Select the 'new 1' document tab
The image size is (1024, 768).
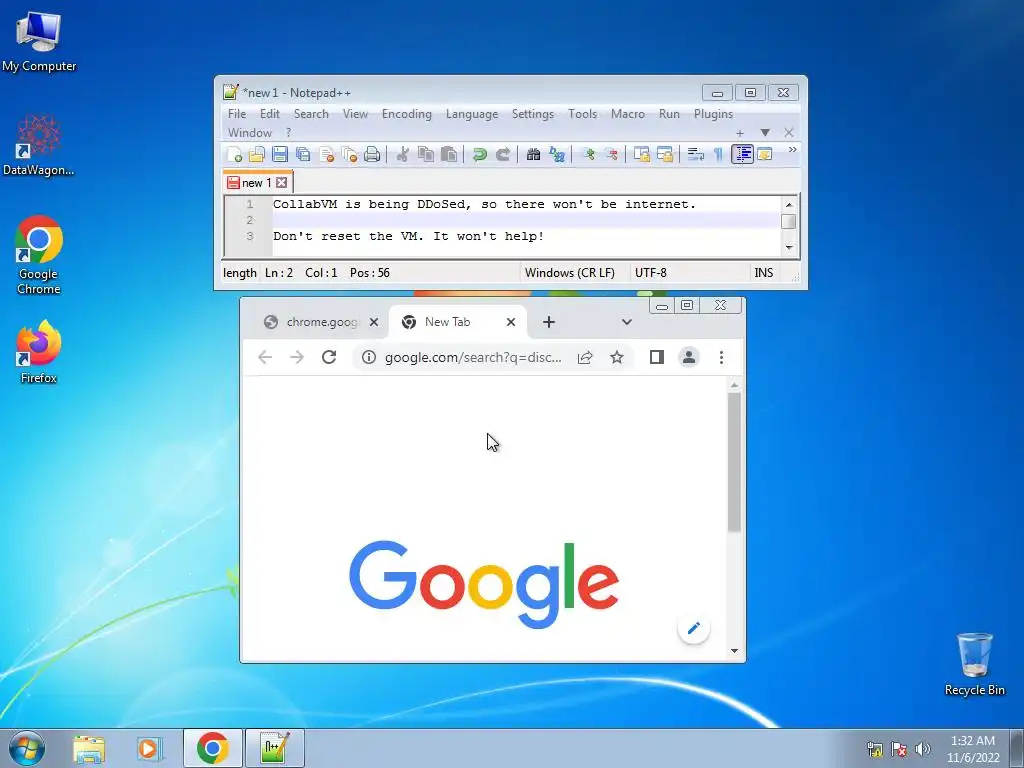pos(256,183)
